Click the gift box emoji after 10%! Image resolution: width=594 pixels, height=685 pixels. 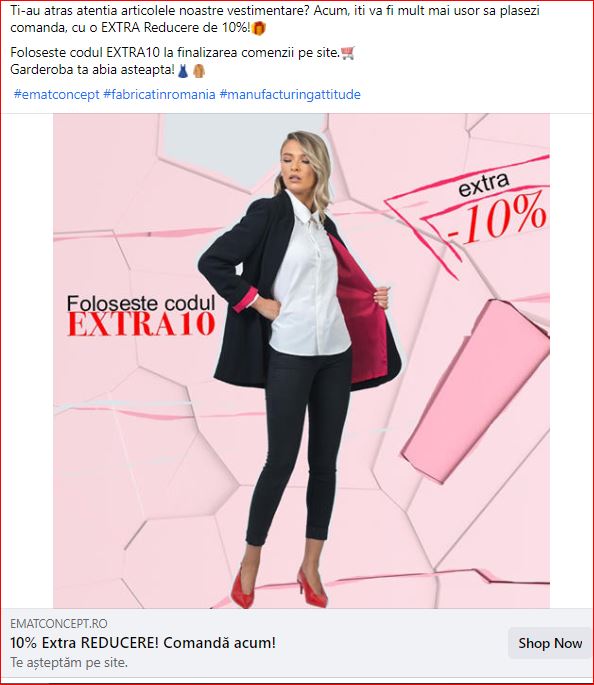259,28
